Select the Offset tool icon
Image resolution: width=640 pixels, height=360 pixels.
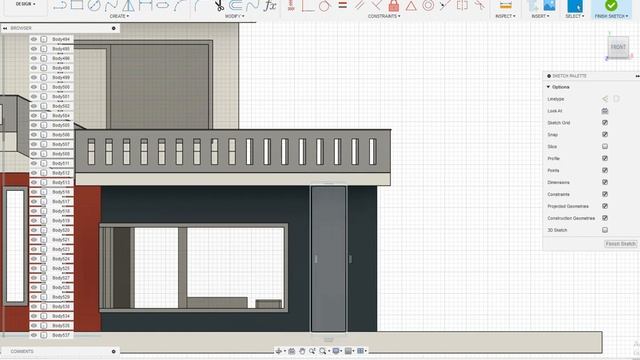(236, 5)
